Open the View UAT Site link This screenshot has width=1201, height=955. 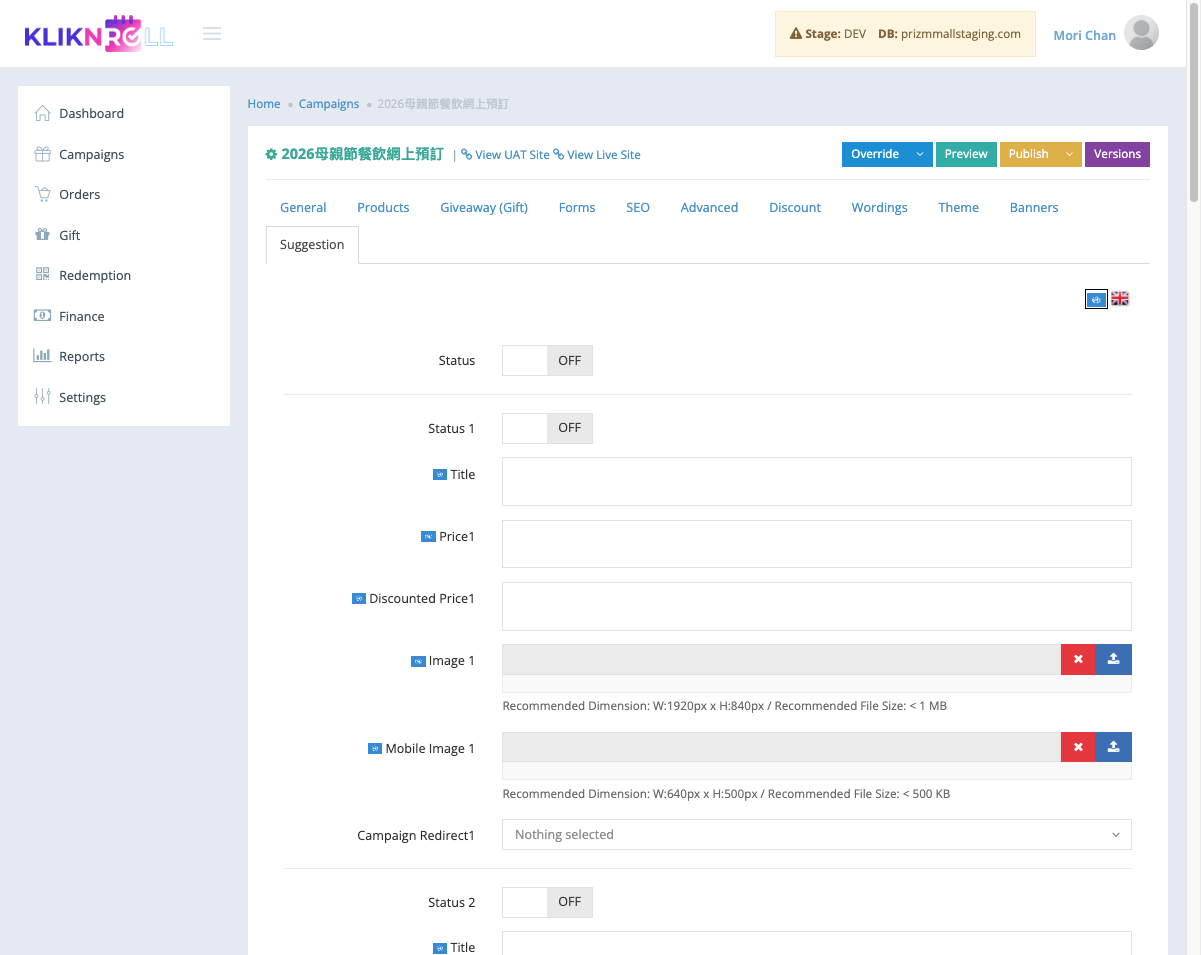pyautogui.click(x=512, y=155)
